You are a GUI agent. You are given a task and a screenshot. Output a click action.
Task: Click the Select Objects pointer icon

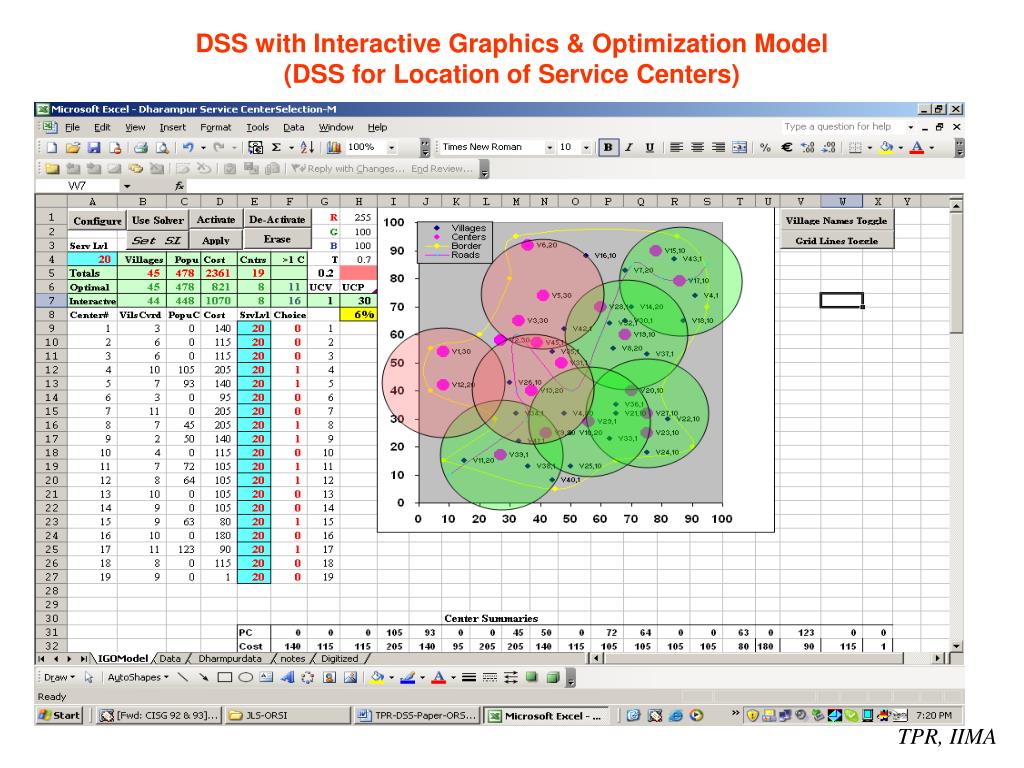(89, 677)
